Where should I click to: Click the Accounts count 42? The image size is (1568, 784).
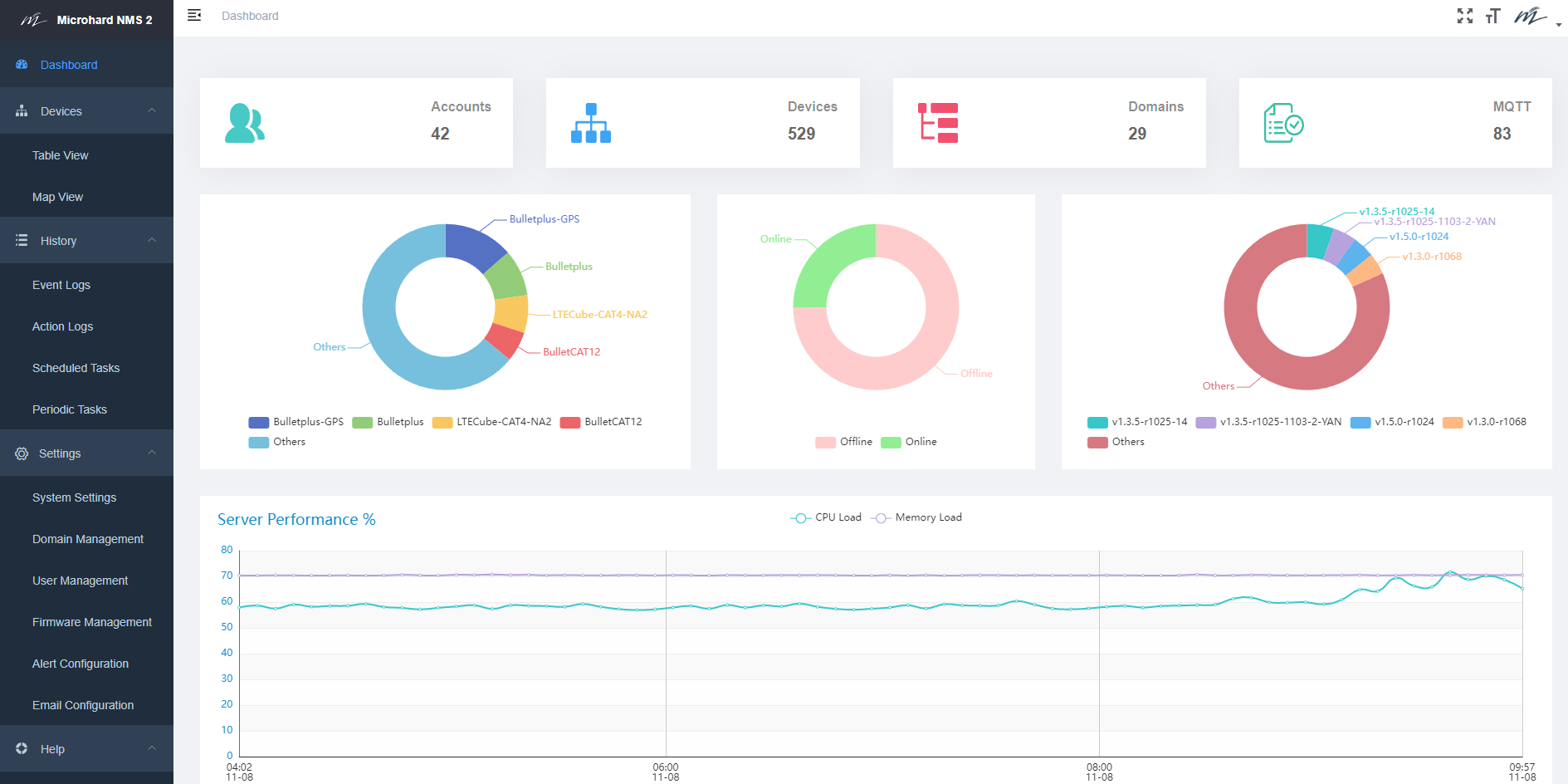pos(440,134)
